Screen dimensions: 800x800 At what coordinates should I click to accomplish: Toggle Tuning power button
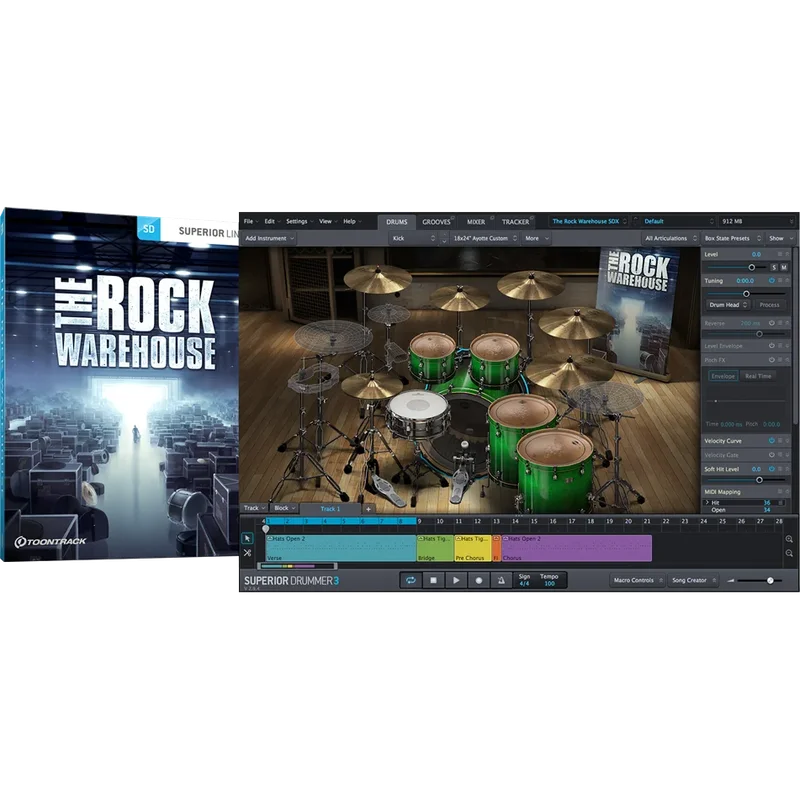(x=771, y=281)
